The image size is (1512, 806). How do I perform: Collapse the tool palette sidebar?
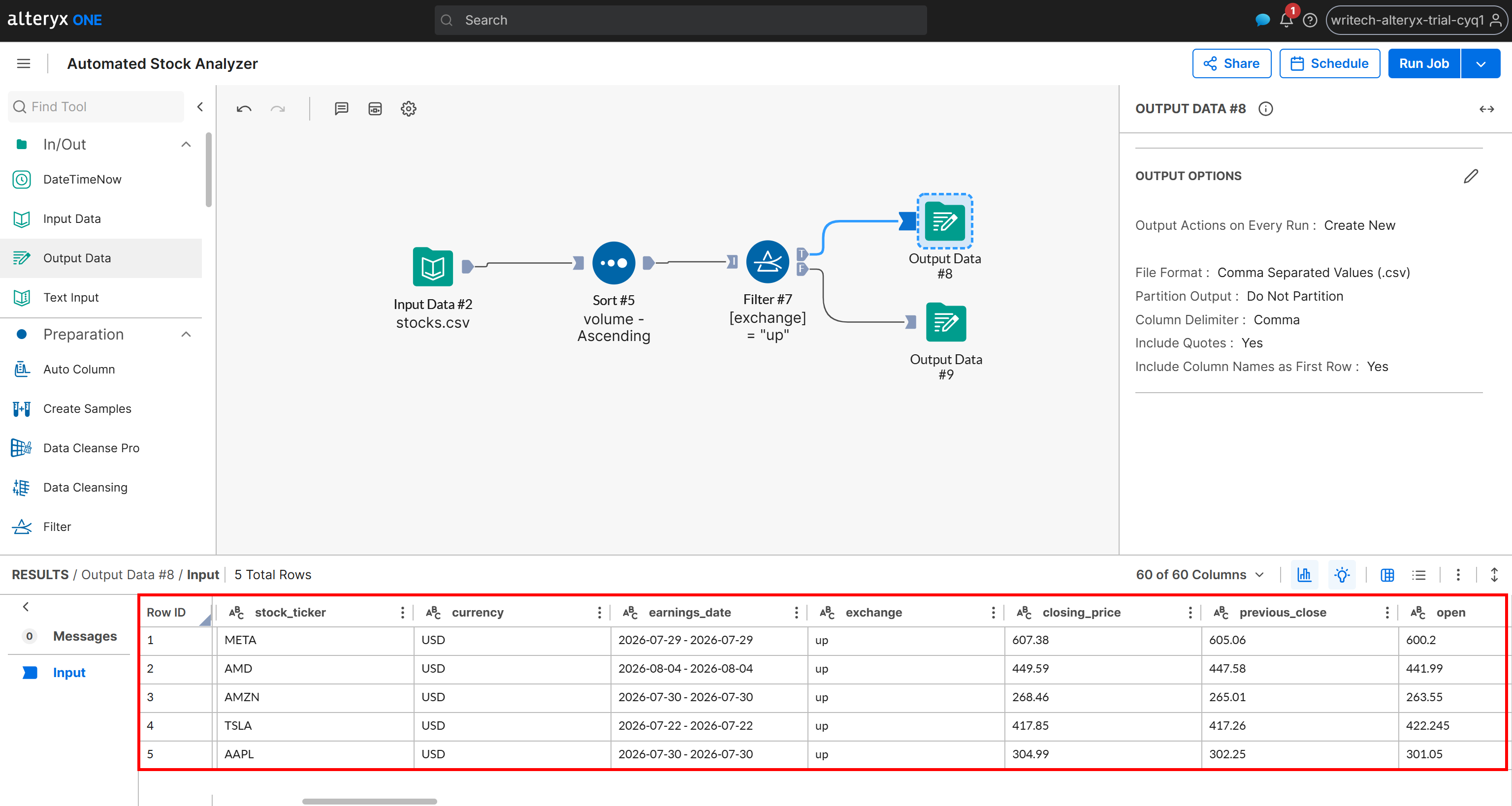200,107
